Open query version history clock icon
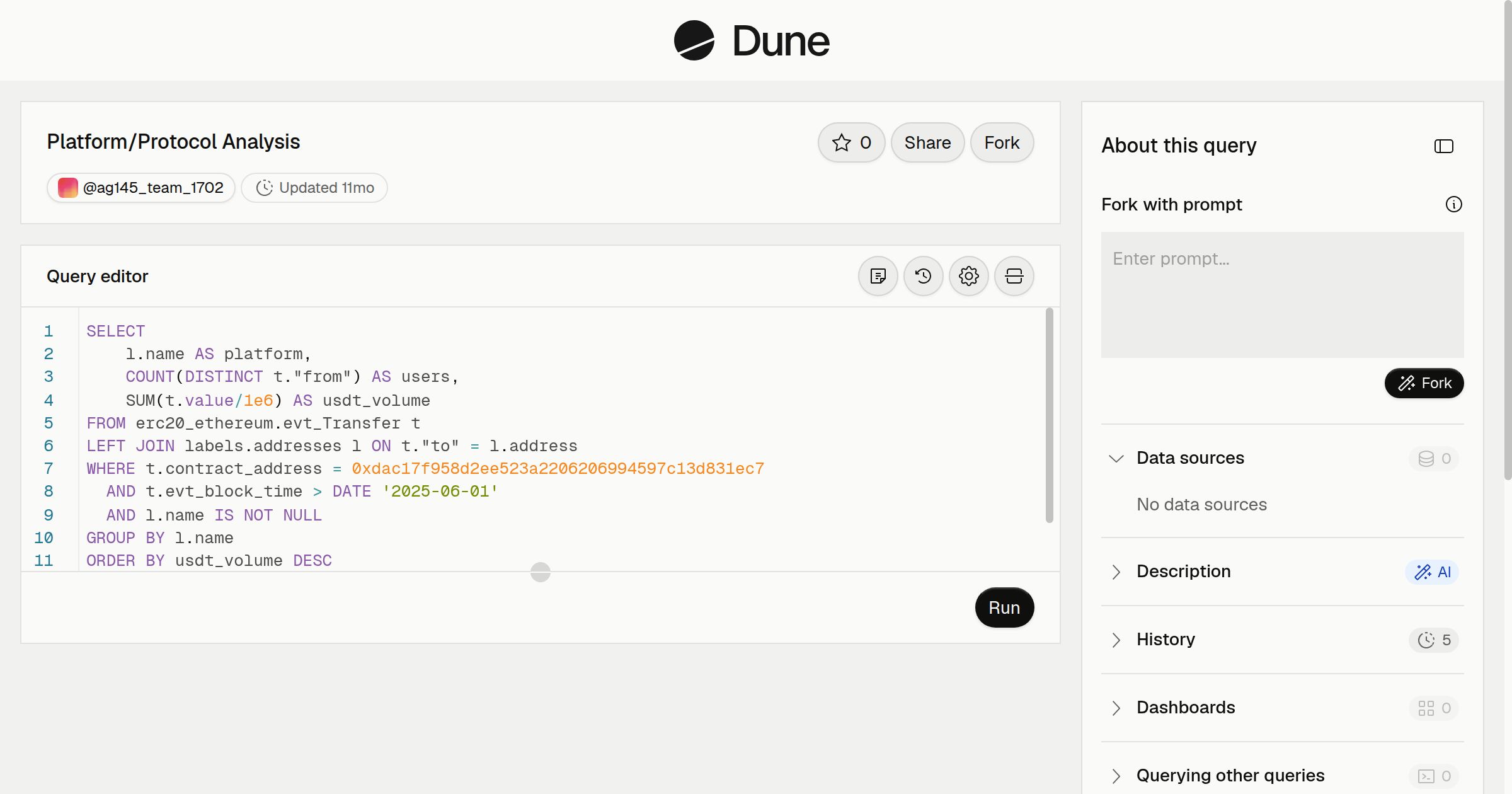This screenshot has height=794, width=1512. pyautogui.click(x=924, y=276)
